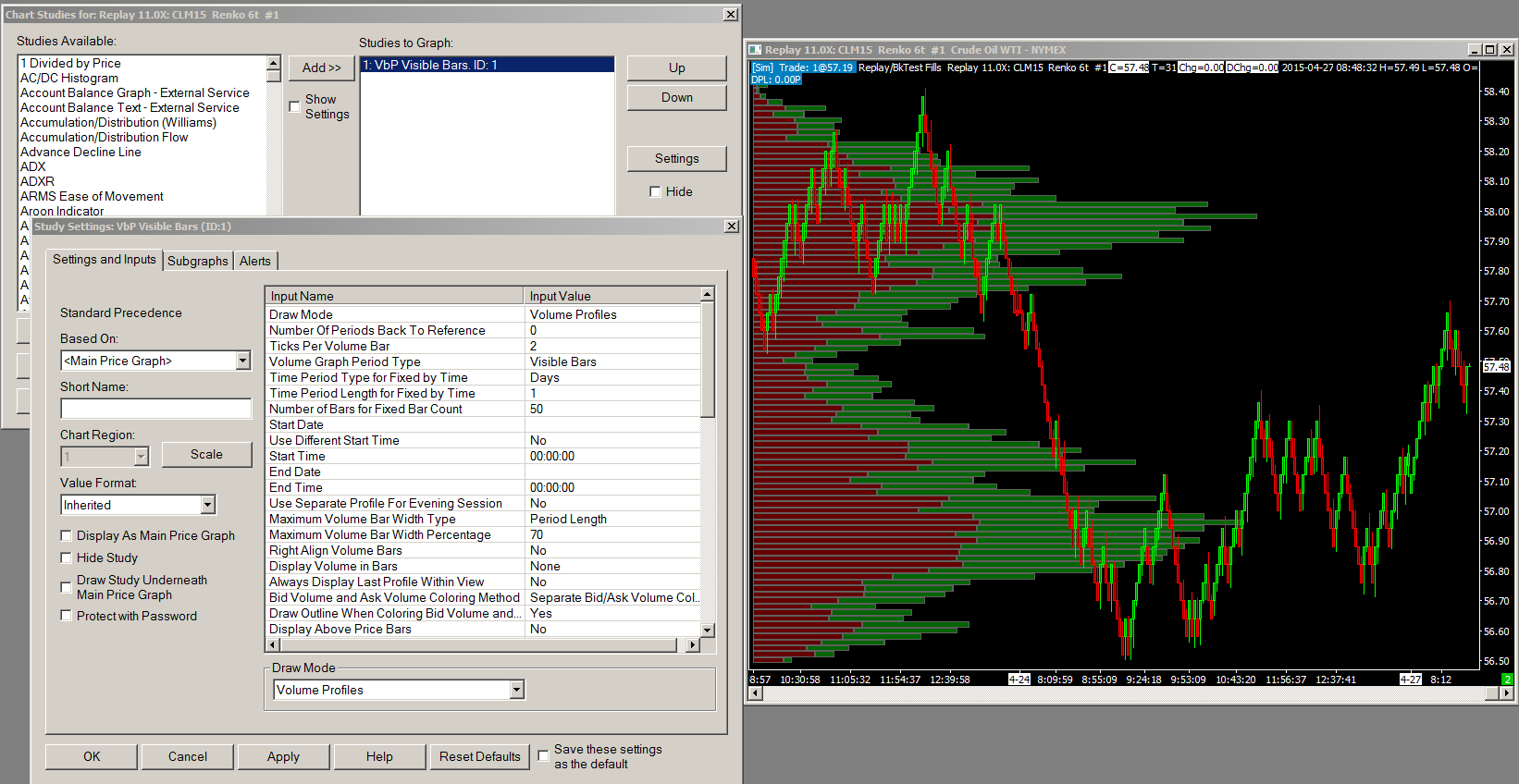Open the Based On dropdown
The height and width of the screenshot is (784, 1519).
(242, 361)
